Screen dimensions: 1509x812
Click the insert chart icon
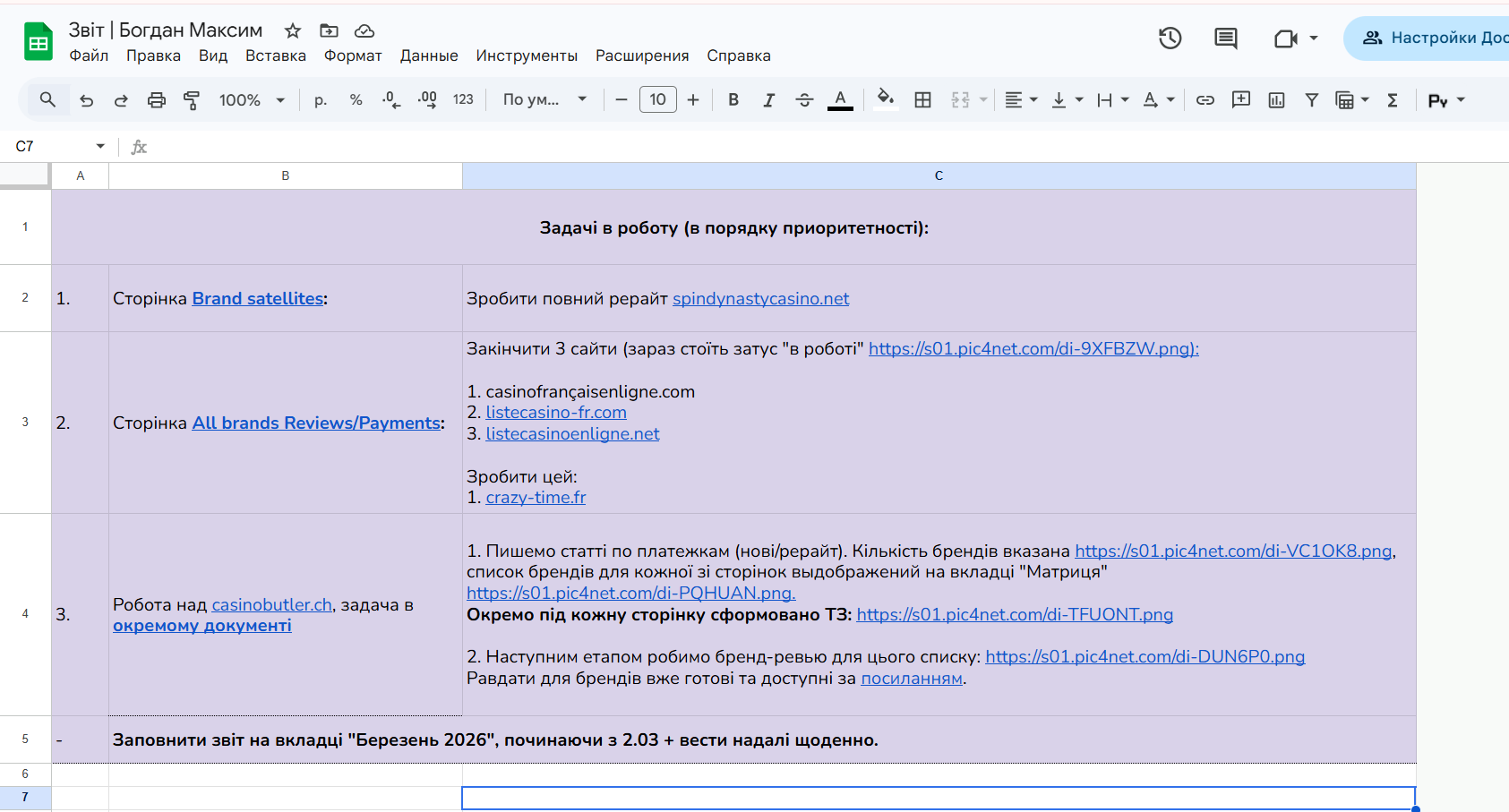(1276, 100)
